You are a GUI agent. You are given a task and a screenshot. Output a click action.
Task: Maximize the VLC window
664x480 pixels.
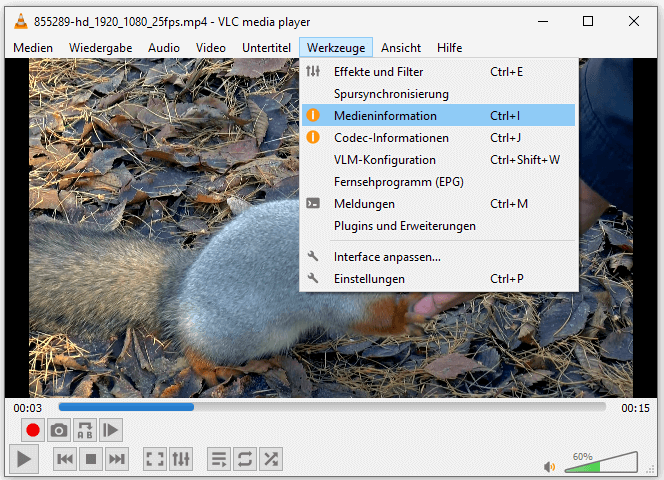click(x=588, y=21)
